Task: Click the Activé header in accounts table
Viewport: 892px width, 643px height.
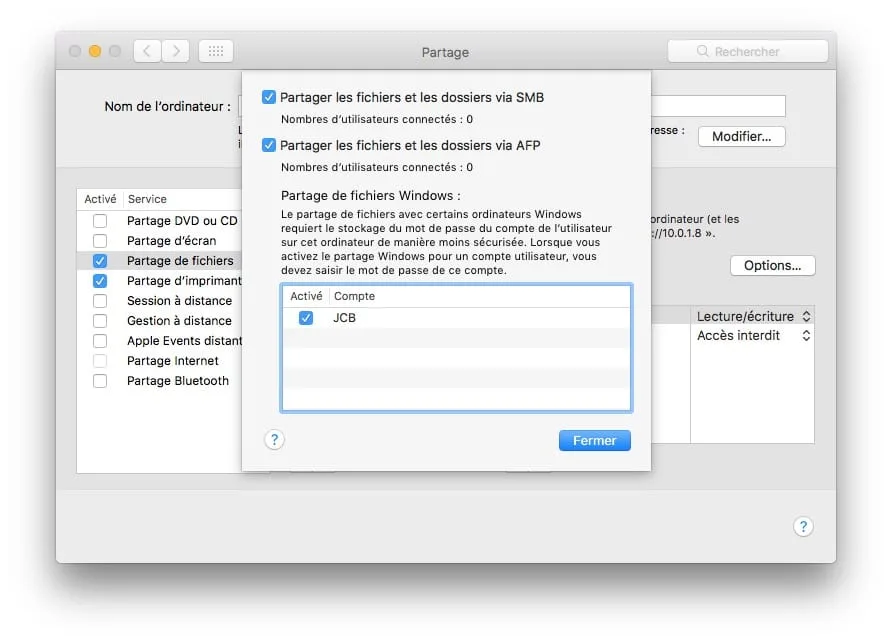Action: coord(306,296)
